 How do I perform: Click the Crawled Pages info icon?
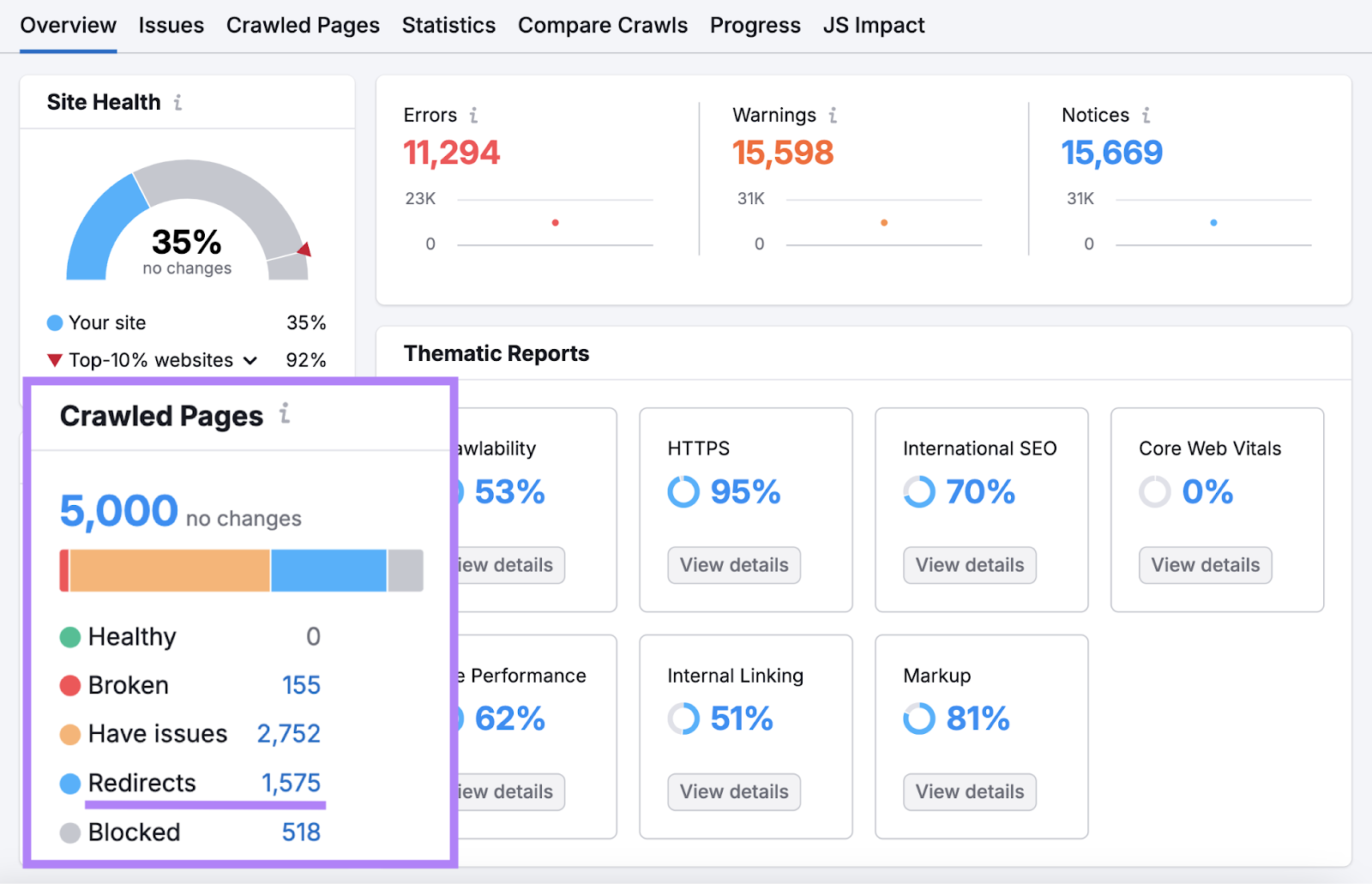tap(286, 413)
